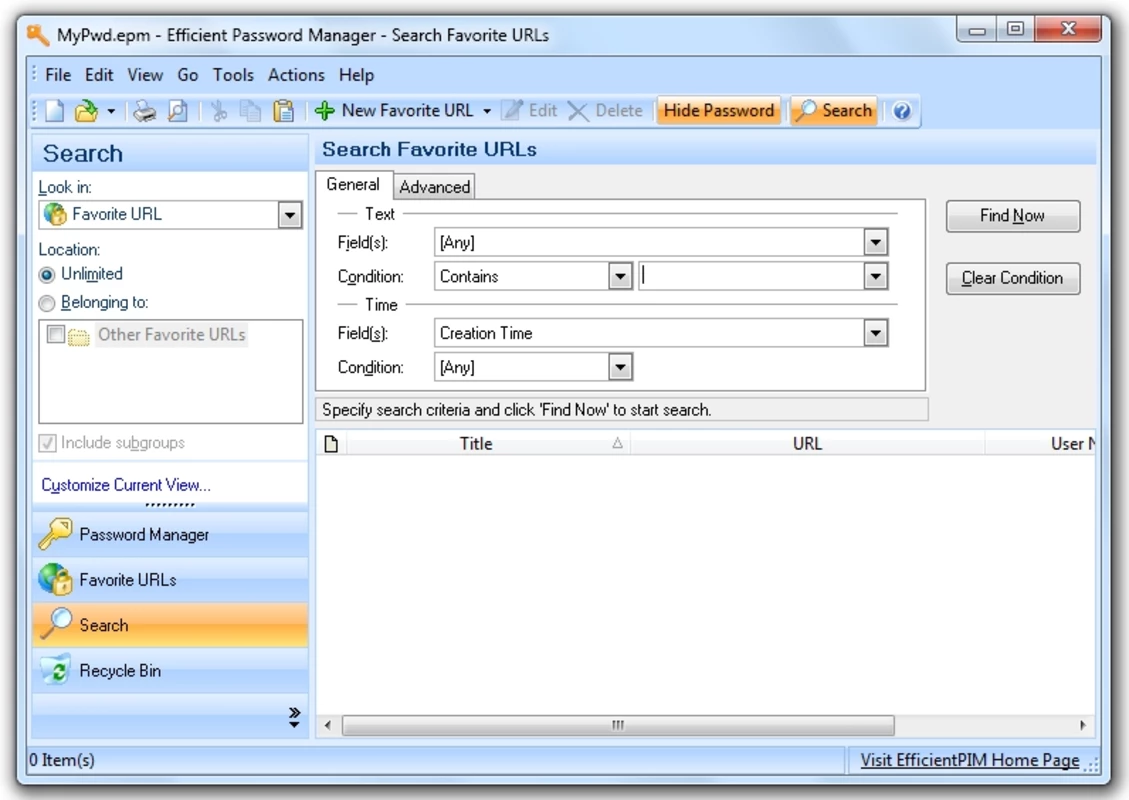Click the horizontal scrollbar thumb
The height and width of the screenshot is (800, 1129).
coord(618,725)
